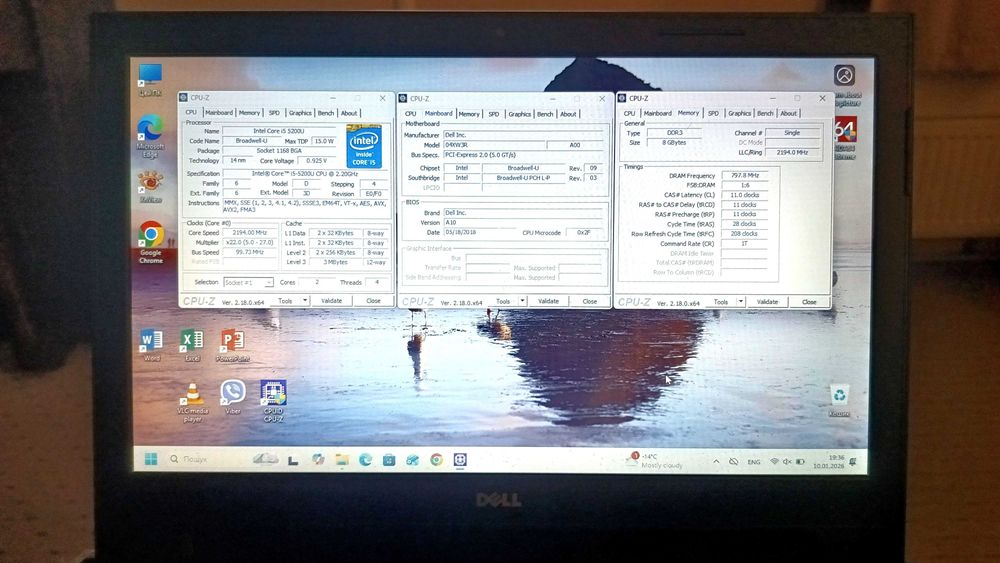
Task: Open Graphics tab in left CPU-Z window
Action: point(300,113)
